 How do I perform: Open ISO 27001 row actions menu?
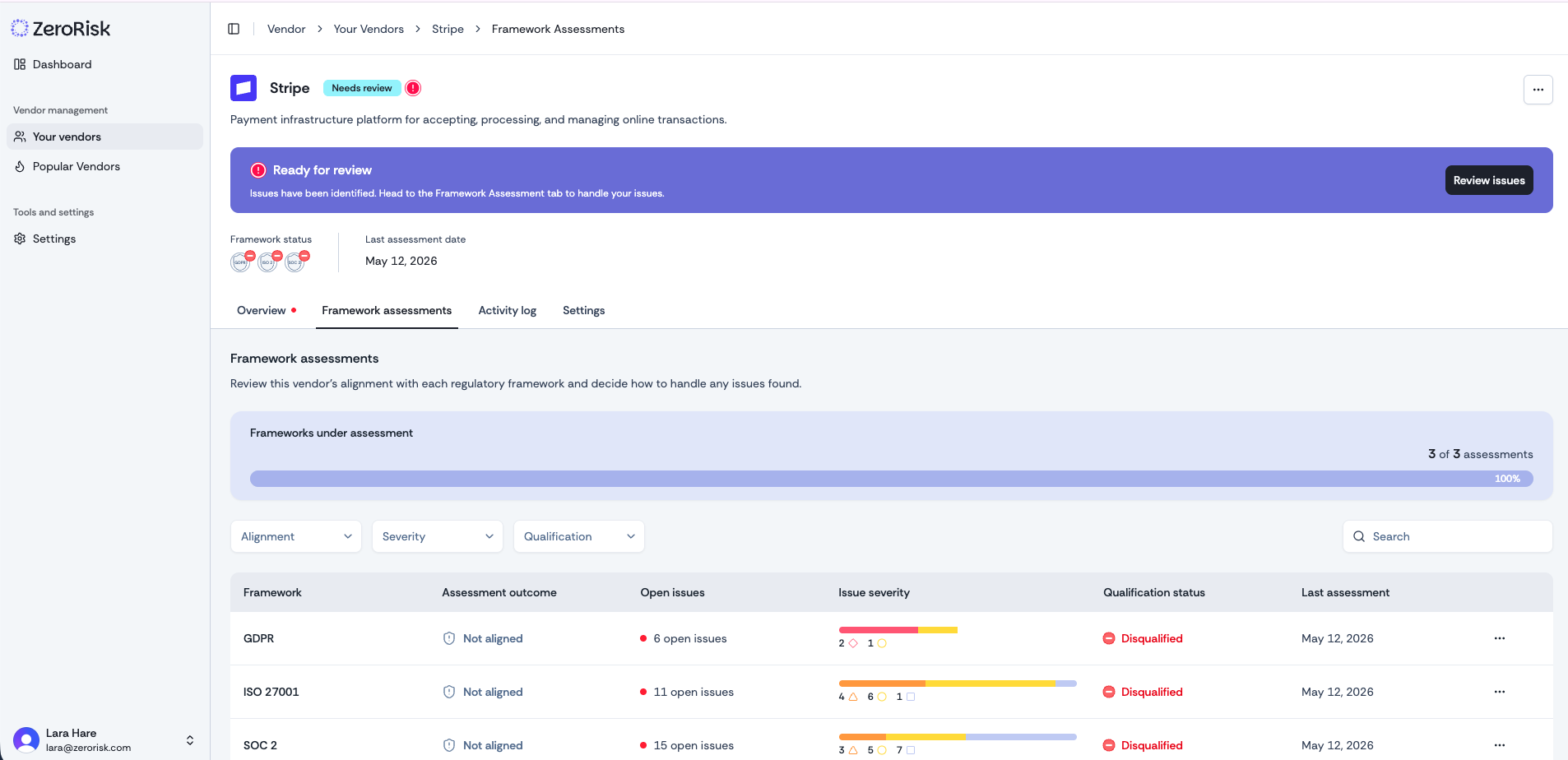click(1500, 692)
